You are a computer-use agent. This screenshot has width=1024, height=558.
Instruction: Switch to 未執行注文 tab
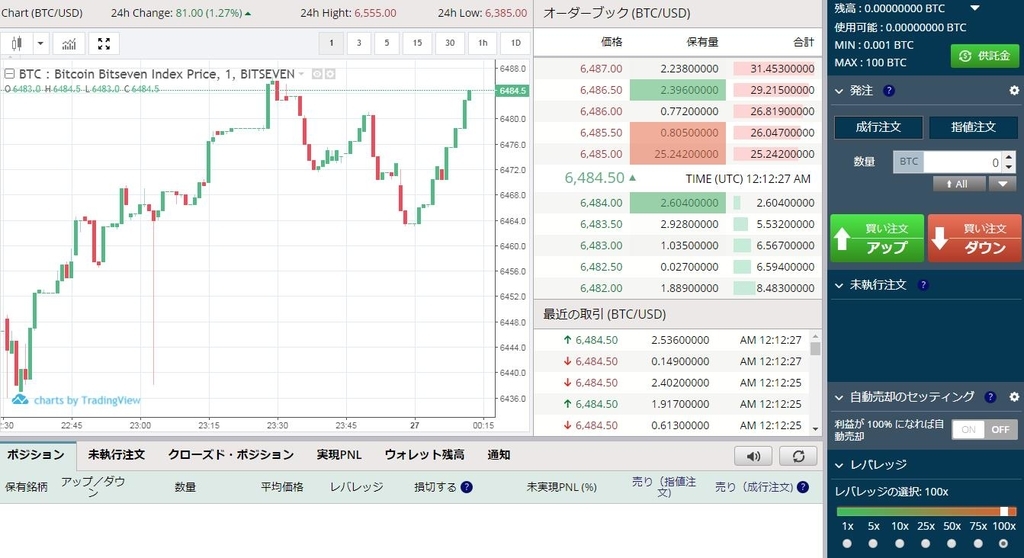[x=116, y=455]
